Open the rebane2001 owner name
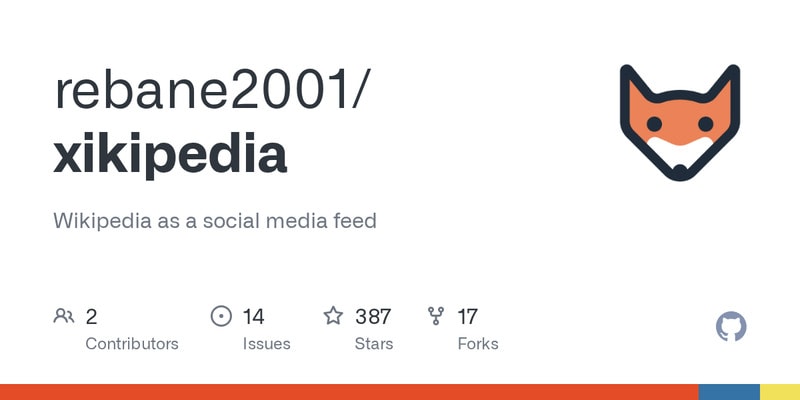 212,90
